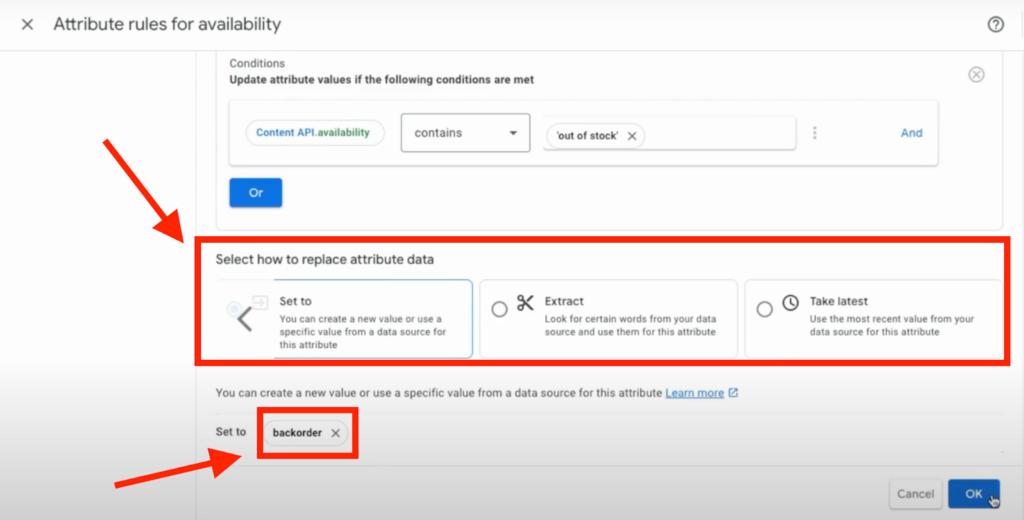Click the left chevron arrow over the Set to card
Viewport: 1024px width, 520px height.
click(x=244, y=319)
